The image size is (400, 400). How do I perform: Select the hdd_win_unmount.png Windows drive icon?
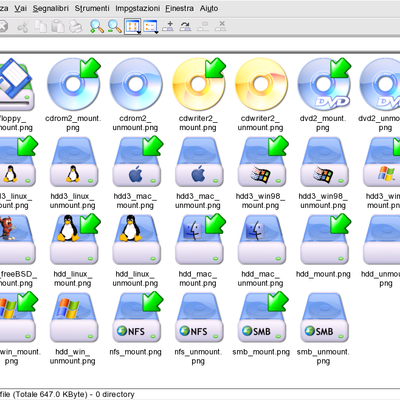pos(74,318)
